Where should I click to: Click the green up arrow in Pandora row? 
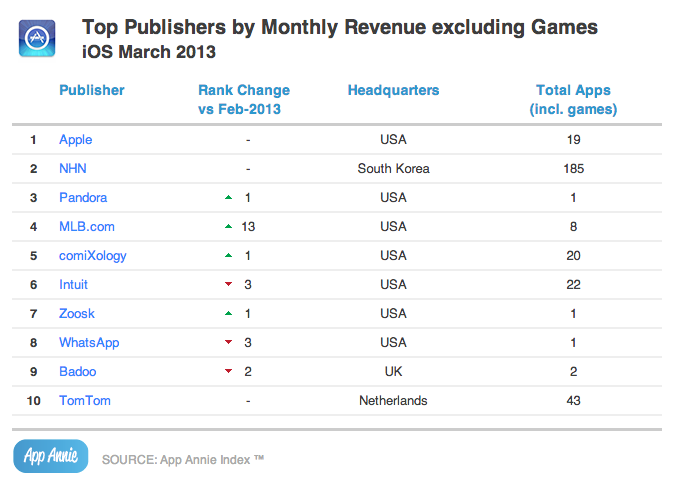point(228,197)
